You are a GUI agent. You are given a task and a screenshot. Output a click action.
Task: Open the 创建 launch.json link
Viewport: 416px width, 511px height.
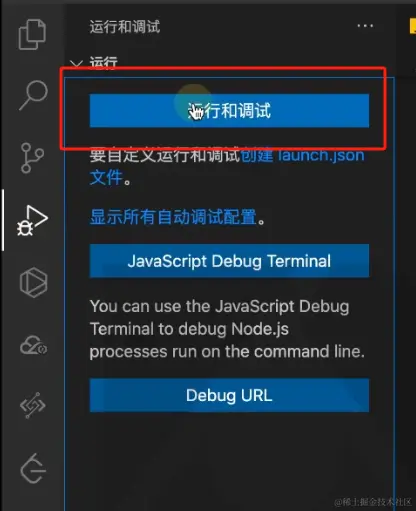[x=302, y=155]
